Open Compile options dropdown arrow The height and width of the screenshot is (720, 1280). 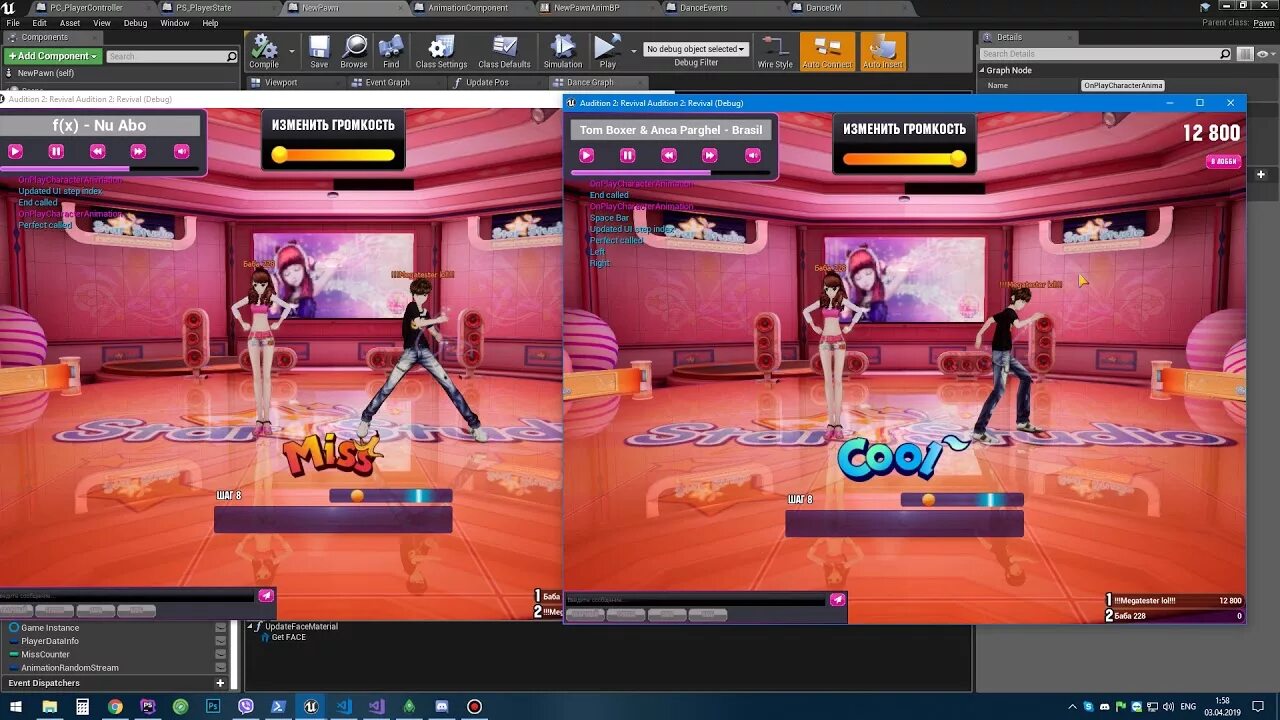point(292,50)
